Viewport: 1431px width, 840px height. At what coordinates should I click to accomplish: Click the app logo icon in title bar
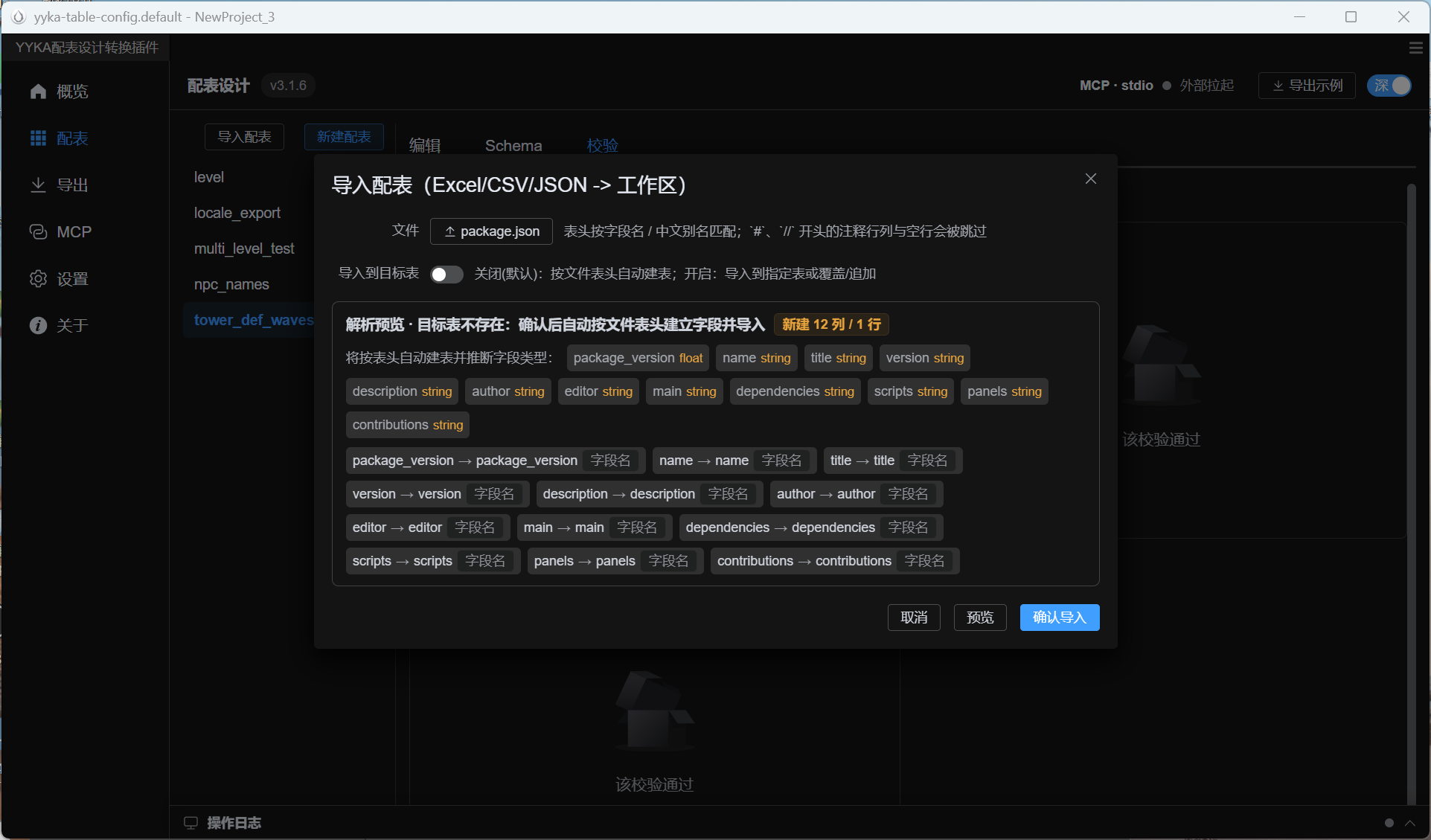[x=18, y=16]
